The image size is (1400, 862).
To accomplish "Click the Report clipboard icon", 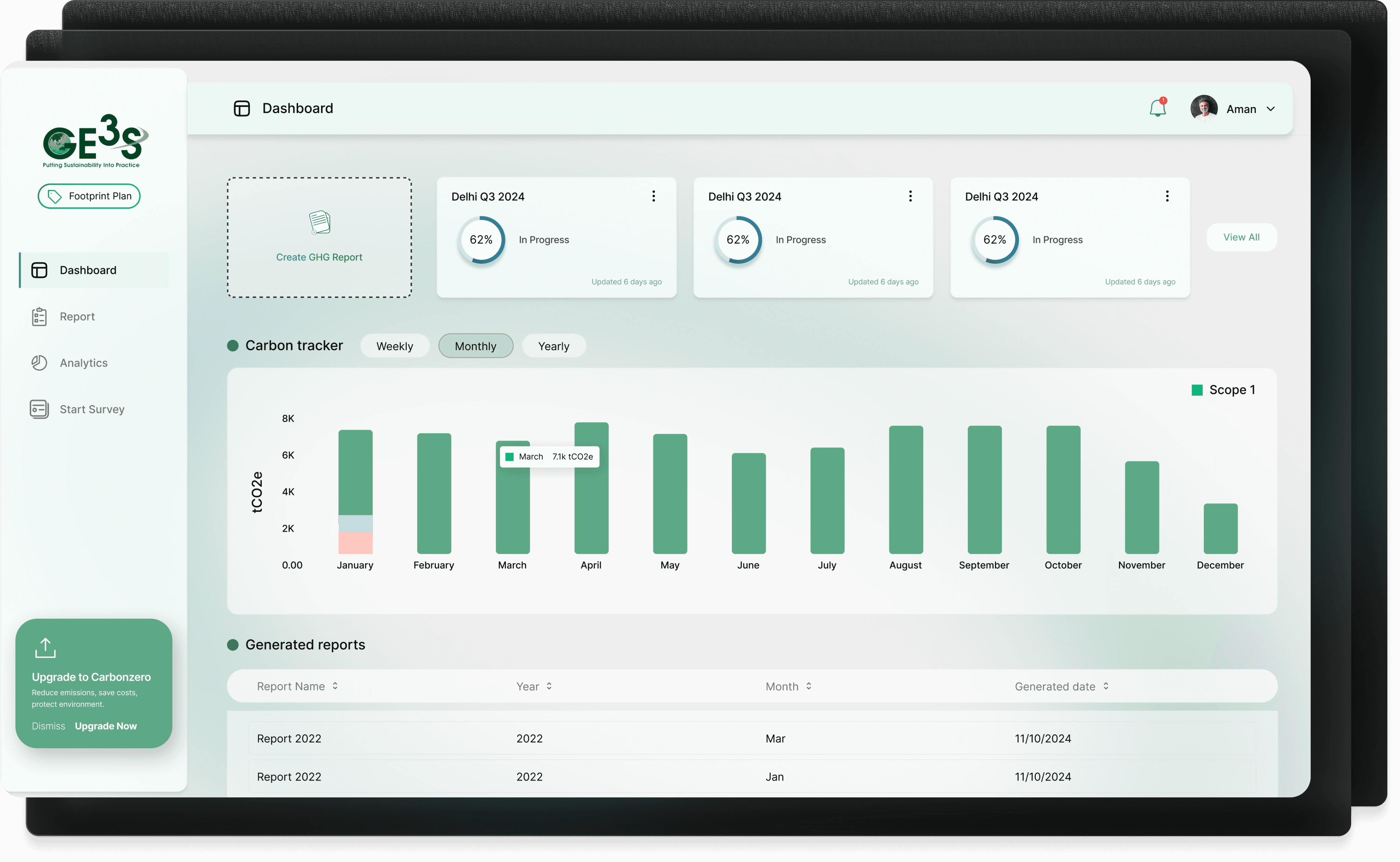I will [39, 316].
